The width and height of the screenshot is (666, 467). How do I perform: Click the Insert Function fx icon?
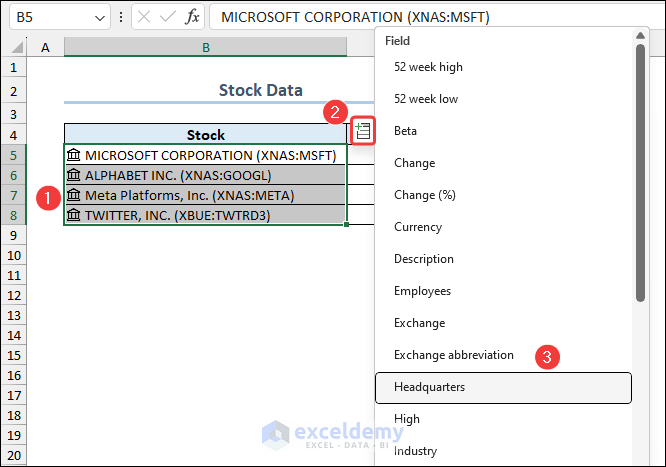[192, 17]
